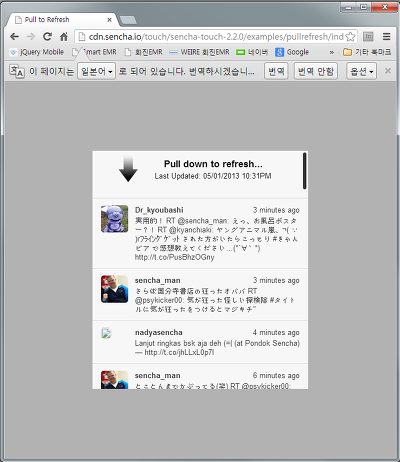Click the '4 minutes ago' timestamp
The width and height of the screenshot is (400, 462).
click(x=276, y=333)
